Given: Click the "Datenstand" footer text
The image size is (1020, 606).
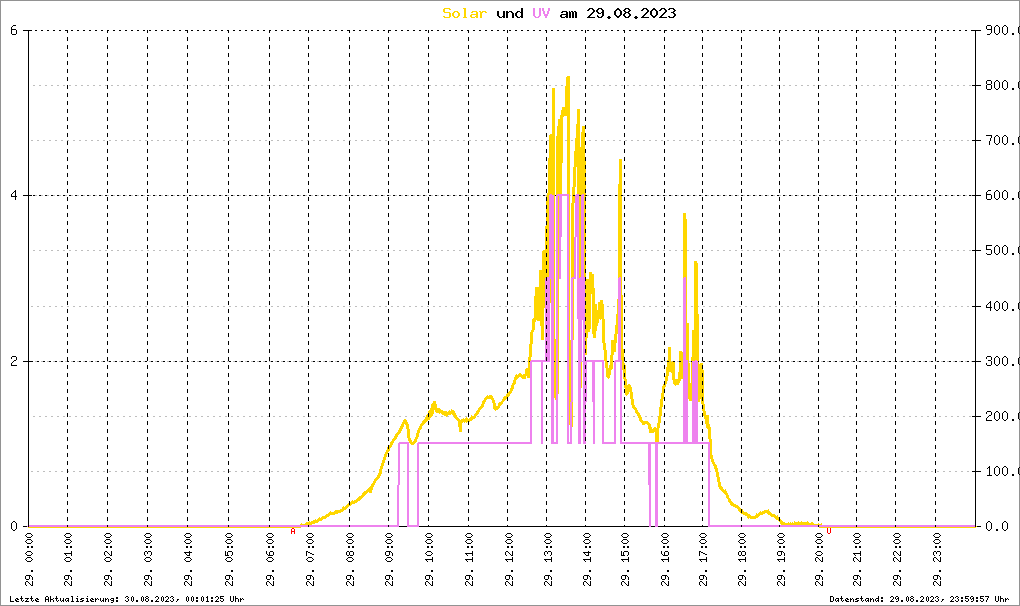Looking at the screenshot, I should tap(919, 599).
